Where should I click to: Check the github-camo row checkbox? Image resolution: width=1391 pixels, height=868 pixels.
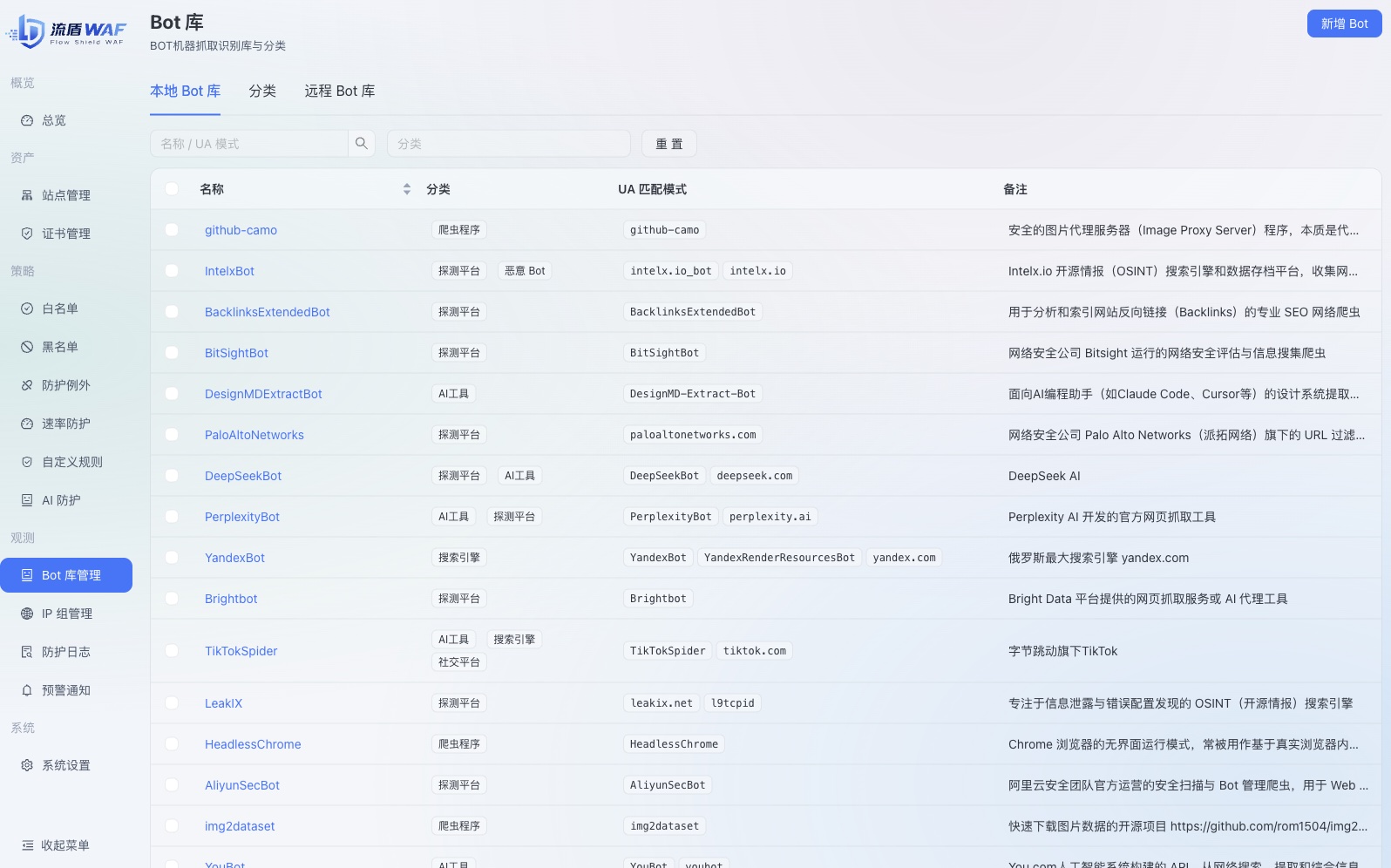click(172, 230)
